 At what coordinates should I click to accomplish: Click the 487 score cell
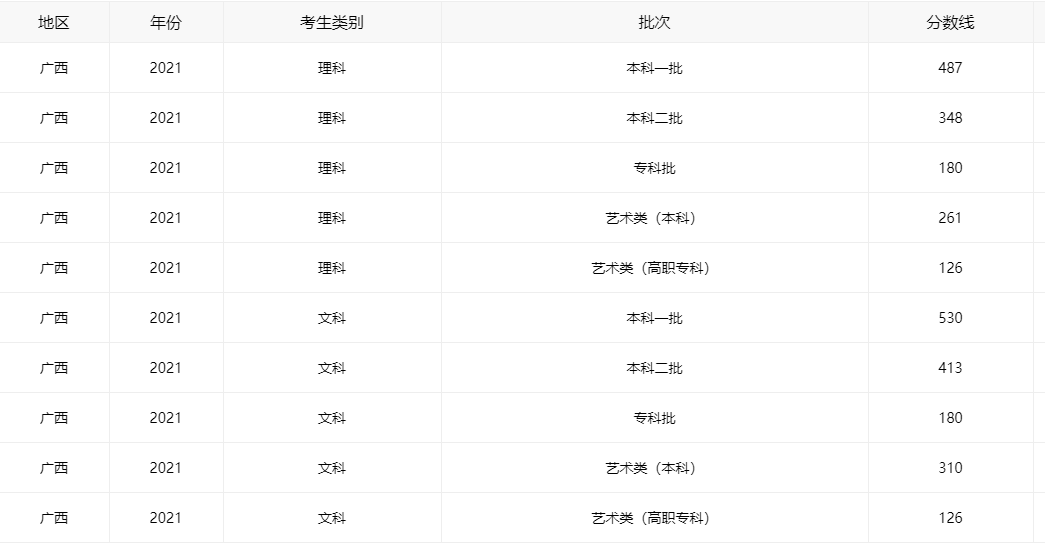pos(950,68)
